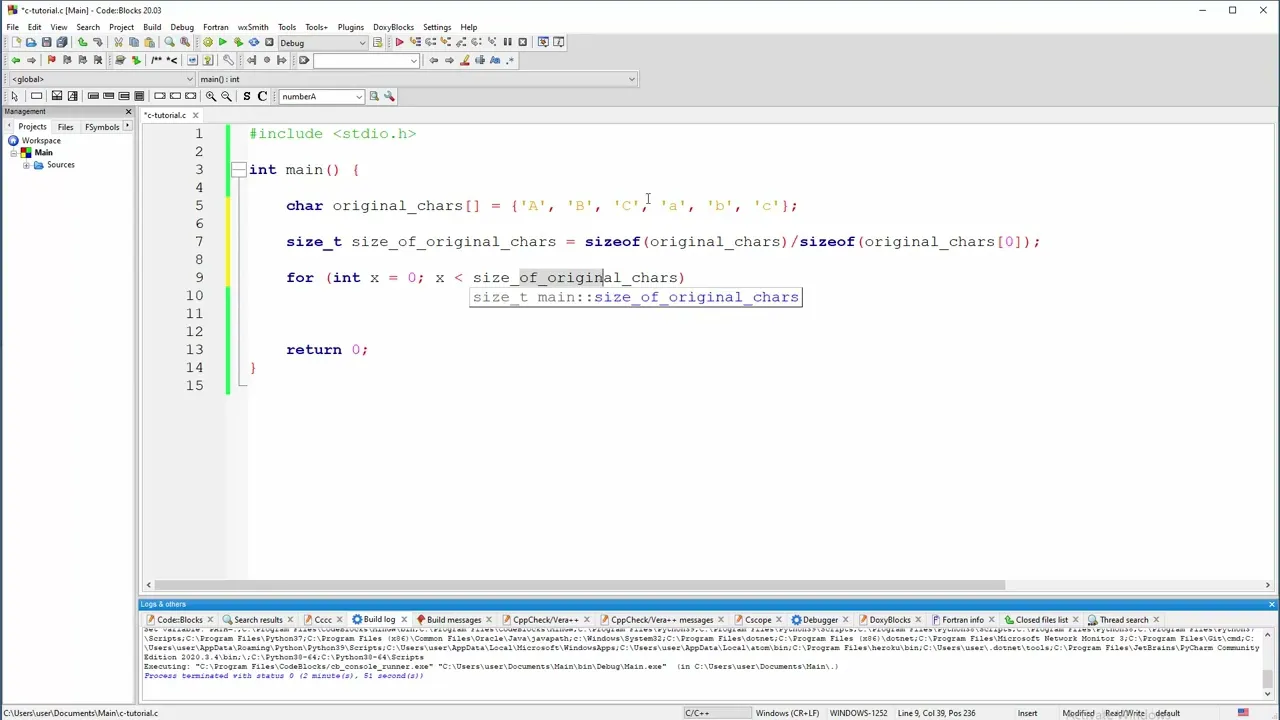The width and height of the screenshot is (1280, 720).
Task: Switch to the Files tab in Management
Action: [65, 127]
